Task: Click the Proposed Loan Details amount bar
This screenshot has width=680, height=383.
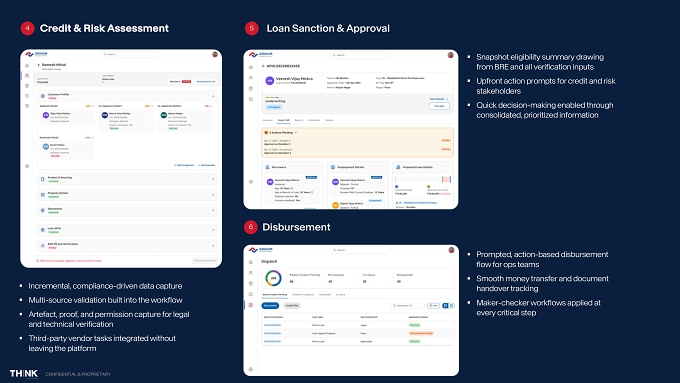Action: point(423,179)
